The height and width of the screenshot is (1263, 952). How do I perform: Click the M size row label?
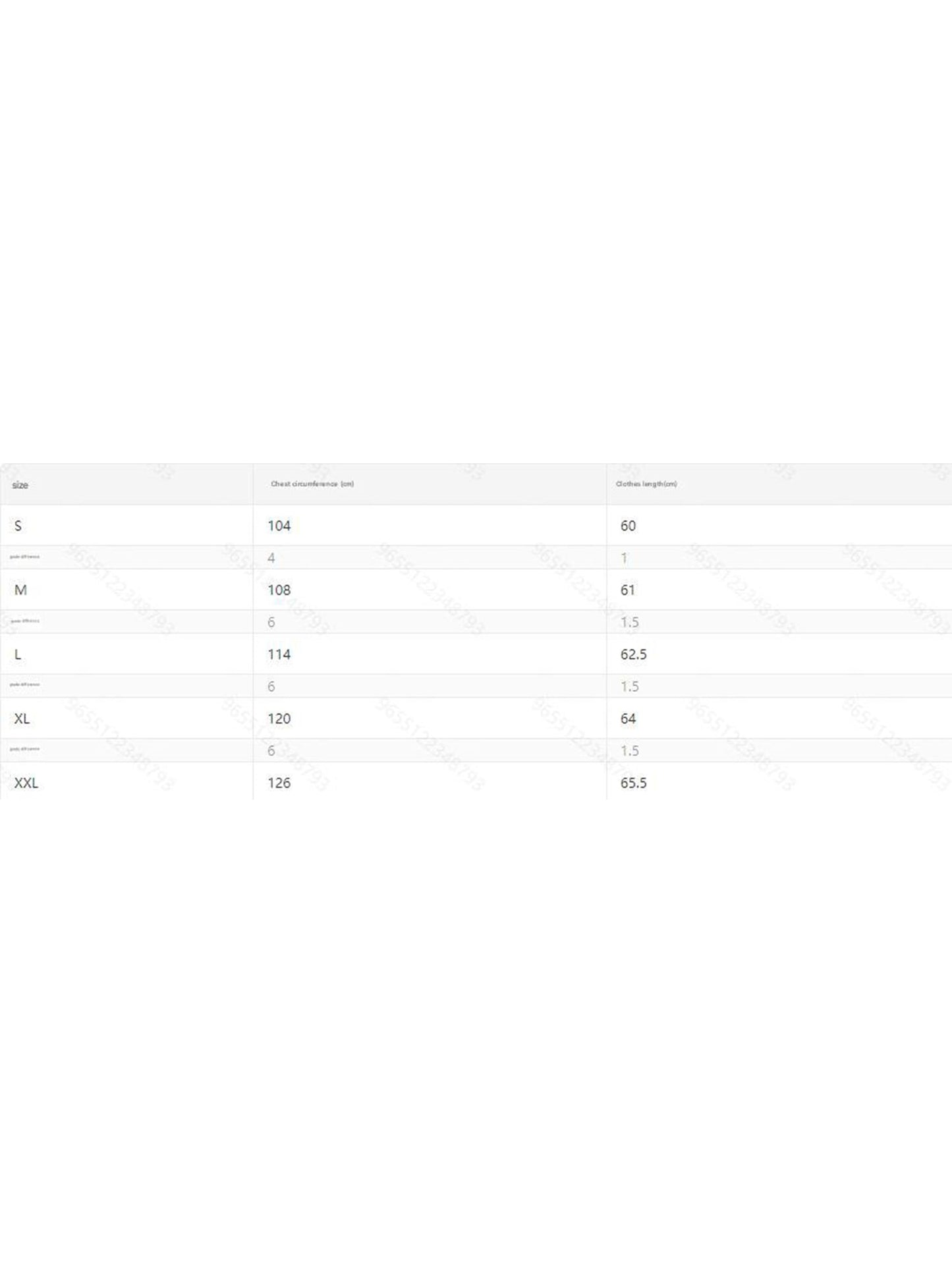[20, 590]
